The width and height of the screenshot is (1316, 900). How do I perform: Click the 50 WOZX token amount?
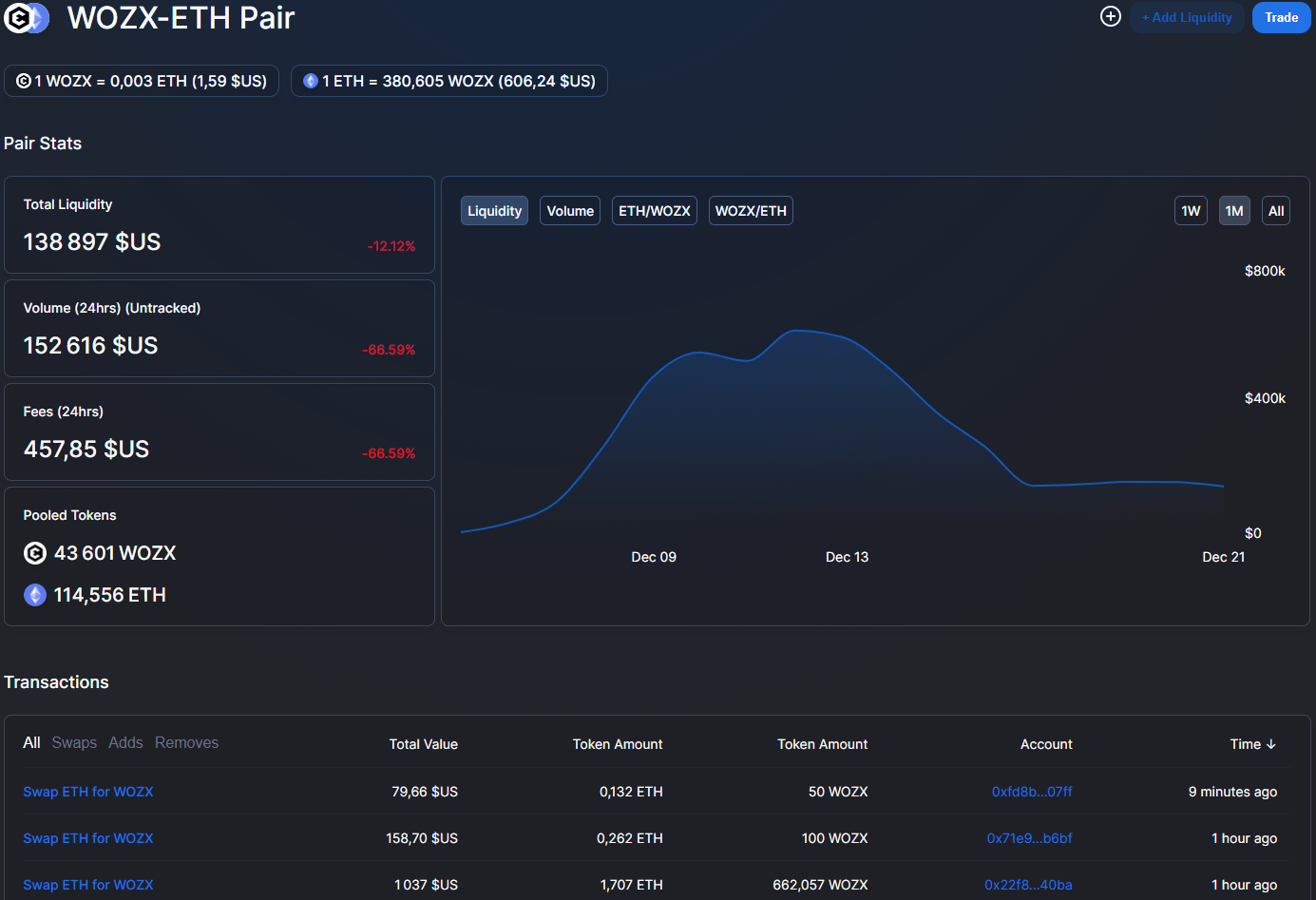(x=838, y=792)
